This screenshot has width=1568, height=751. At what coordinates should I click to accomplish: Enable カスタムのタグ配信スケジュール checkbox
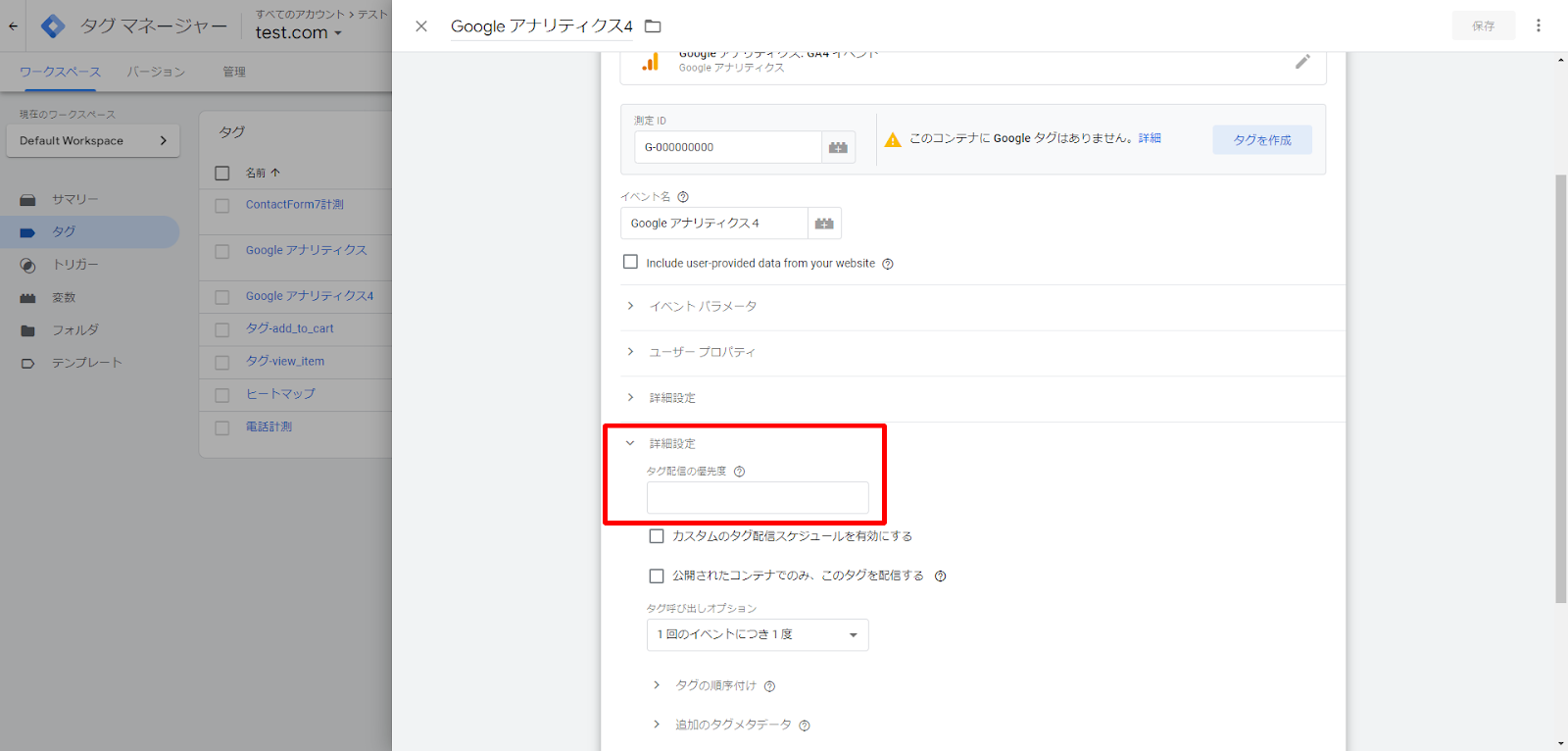click(x=657, y=536)
